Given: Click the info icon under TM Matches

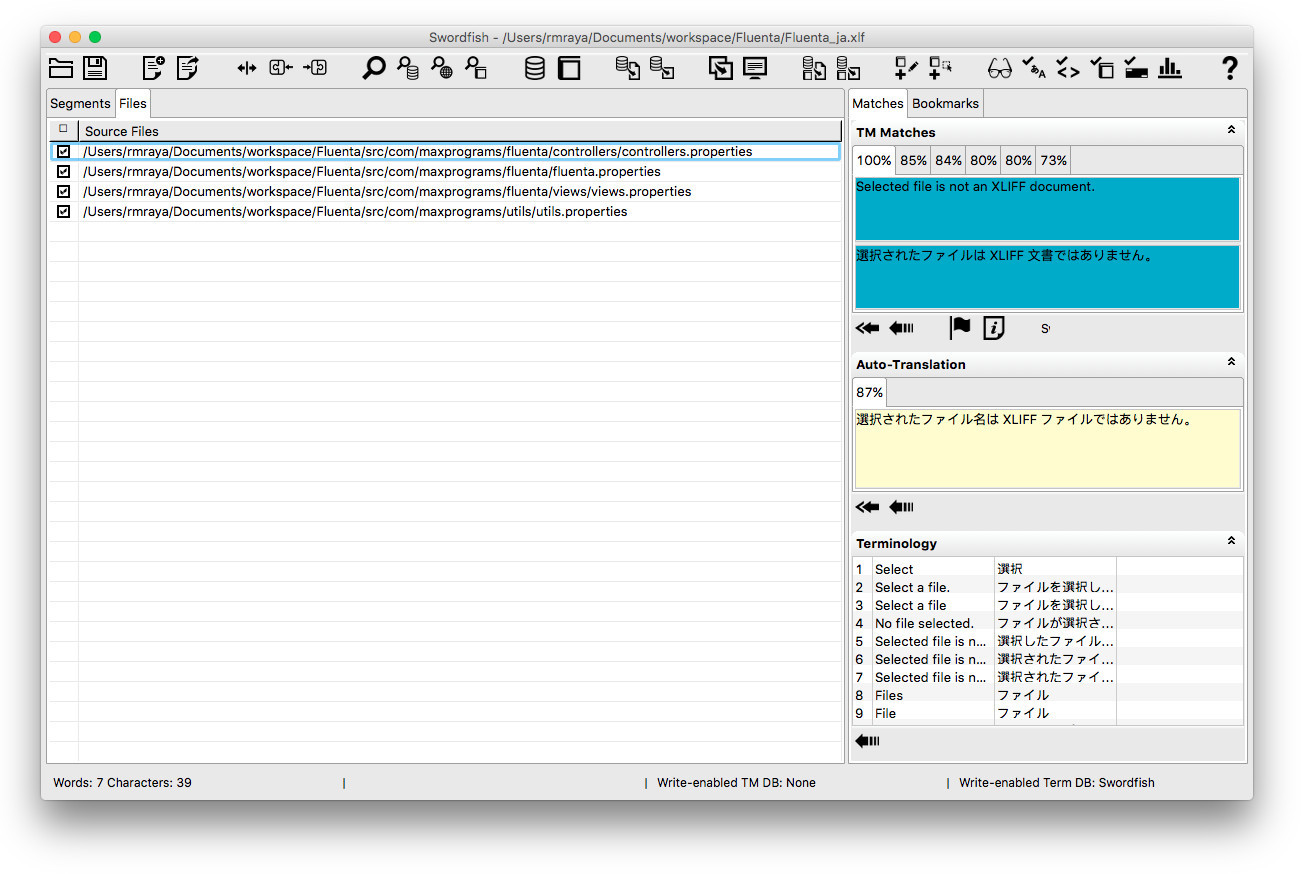Looking at the screenshot, I should tap(994, 328).
